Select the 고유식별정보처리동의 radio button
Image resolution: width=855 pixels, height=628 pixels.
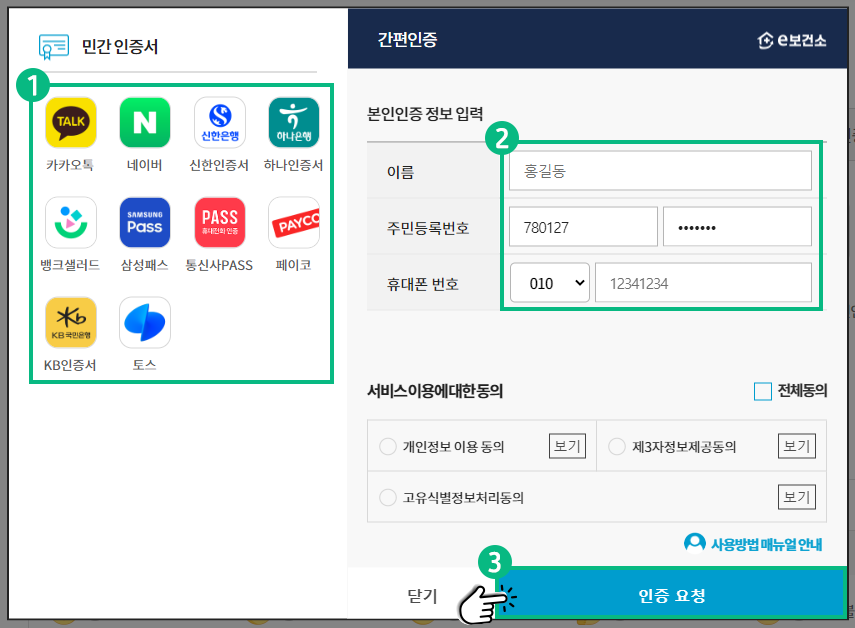388,497
